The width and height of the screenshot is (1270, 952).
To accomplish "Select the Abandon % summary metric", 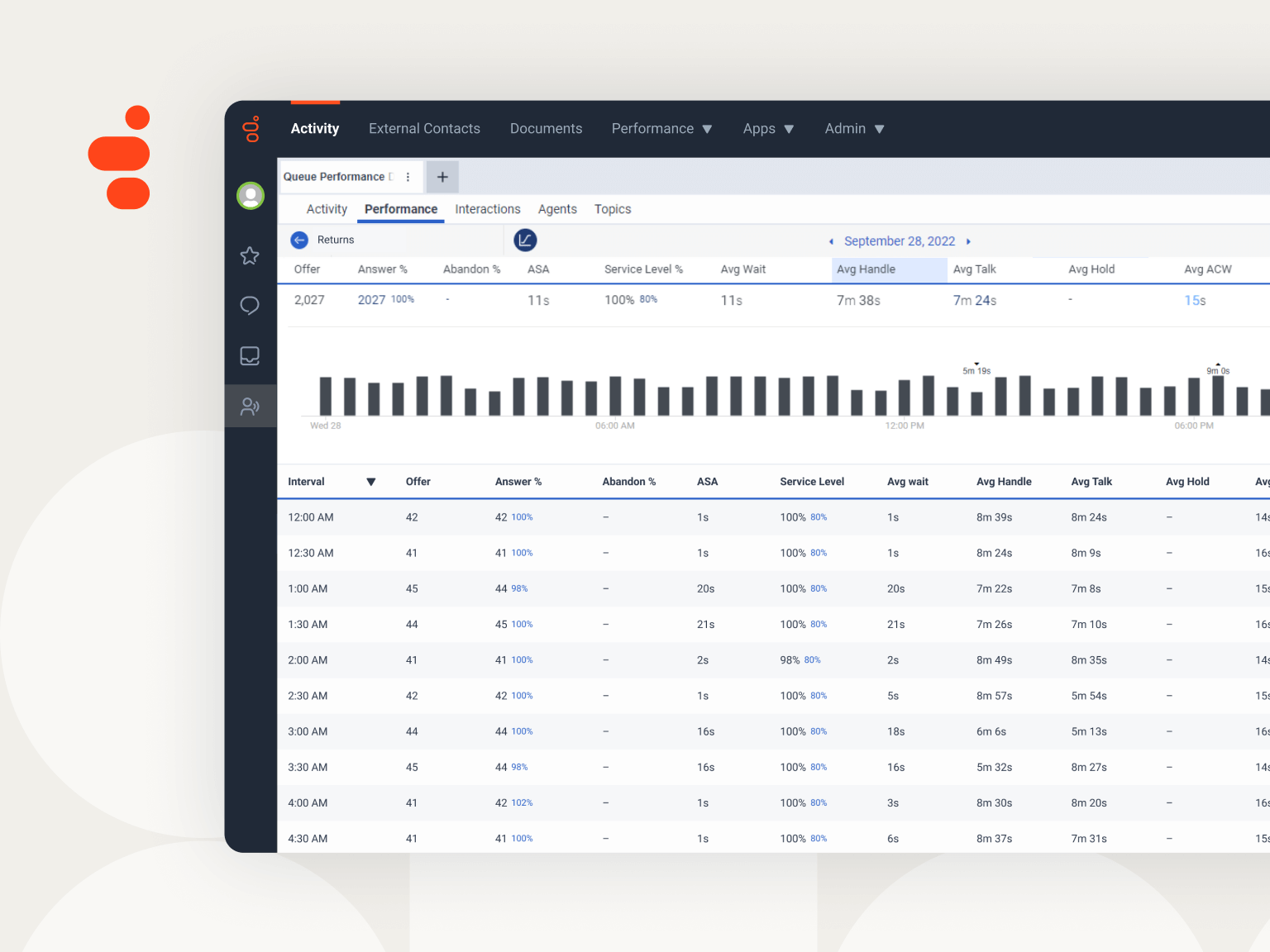I will pos(471,269).
